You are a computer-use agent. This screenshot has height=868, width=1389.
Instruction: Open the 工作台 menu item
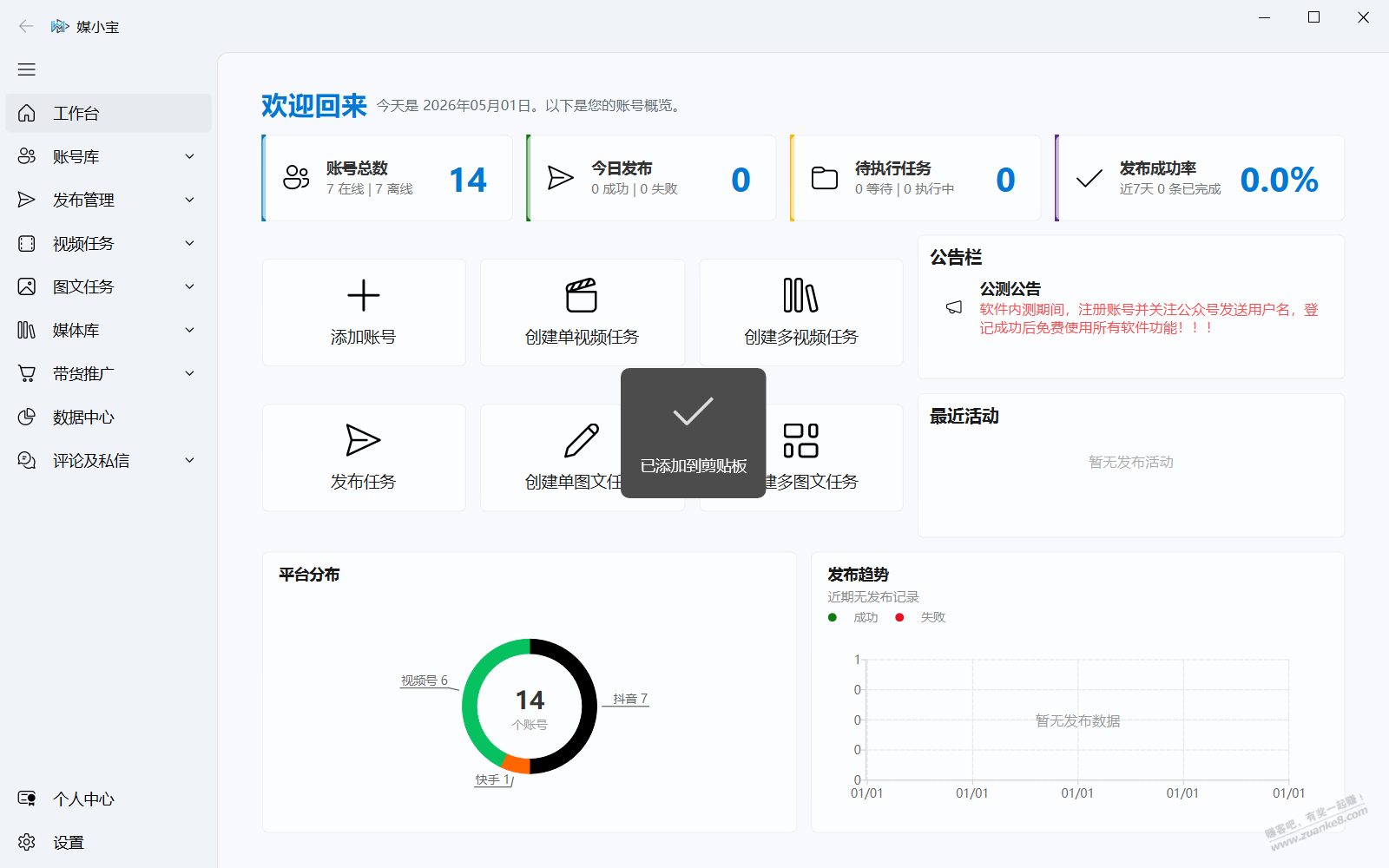109,113
